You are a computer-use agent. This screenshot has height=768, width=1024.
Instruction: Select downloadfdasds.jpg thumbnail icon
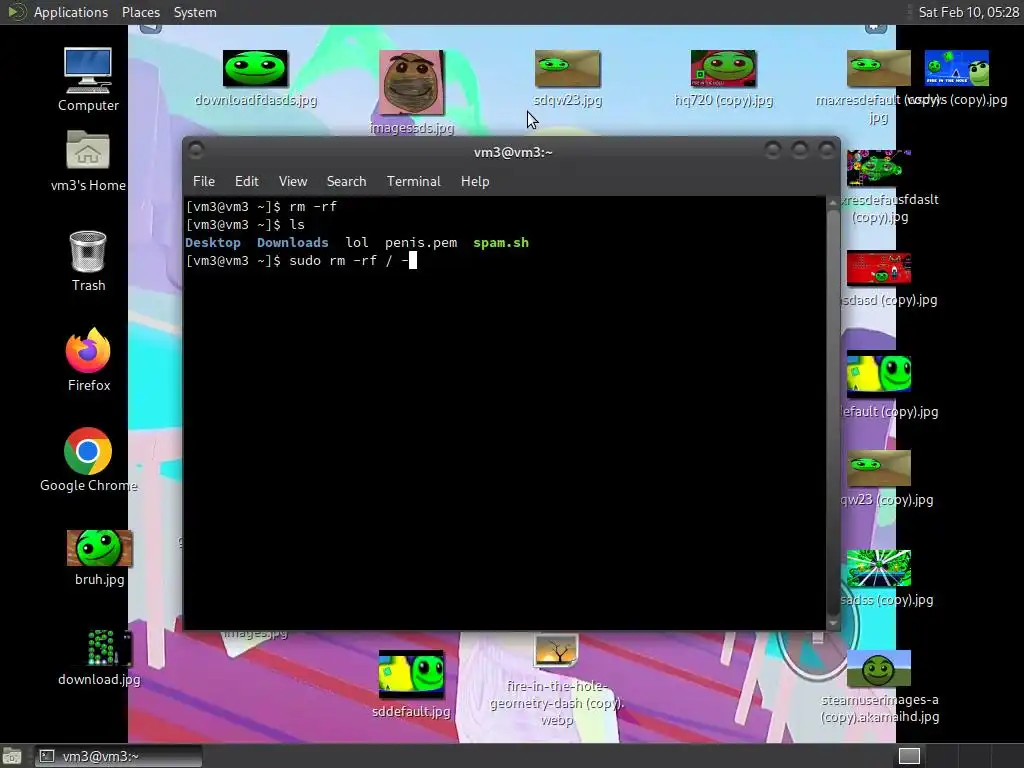255,69
